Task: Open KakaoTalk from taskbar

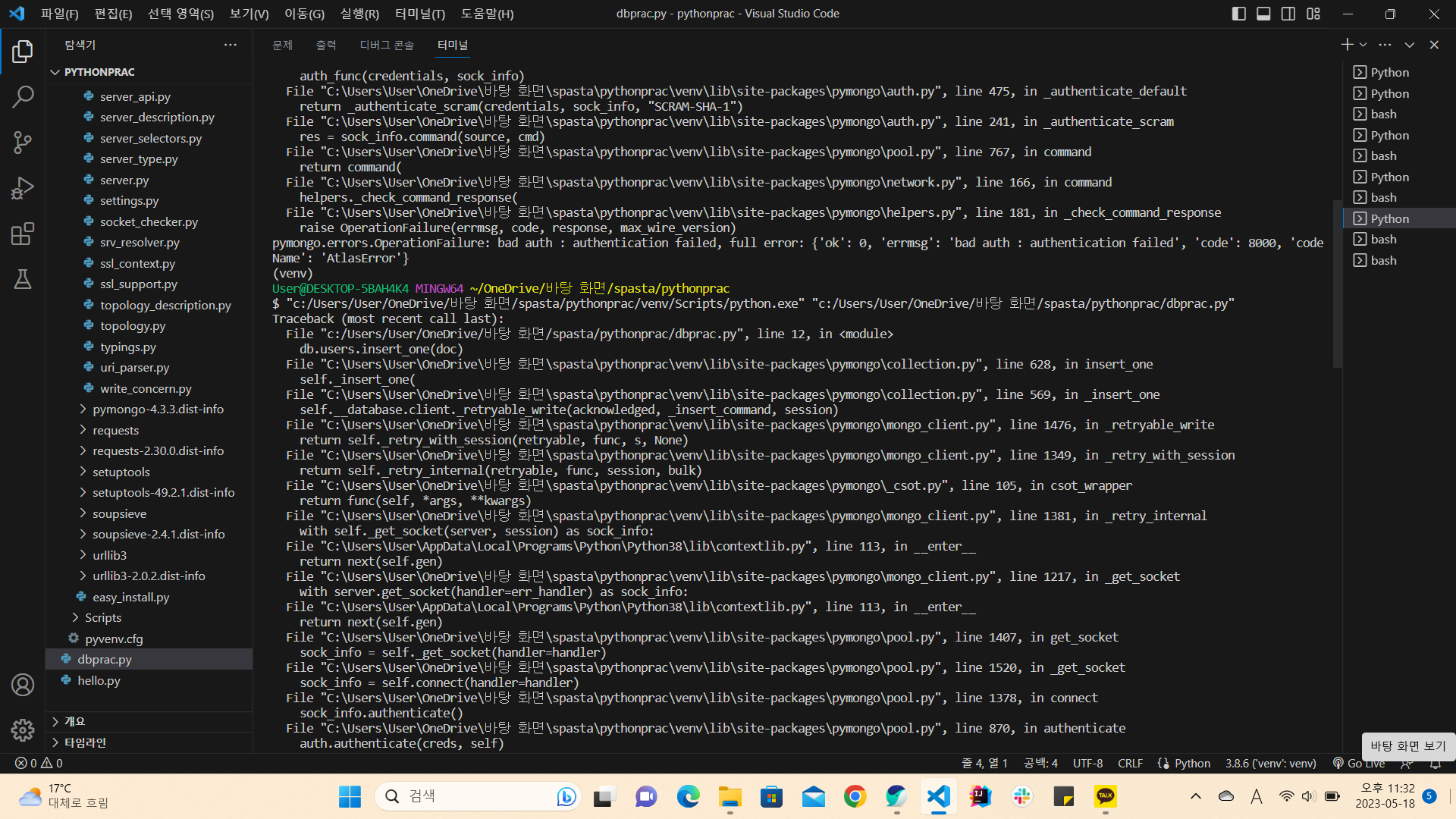Action: (x=1106, y=796)
